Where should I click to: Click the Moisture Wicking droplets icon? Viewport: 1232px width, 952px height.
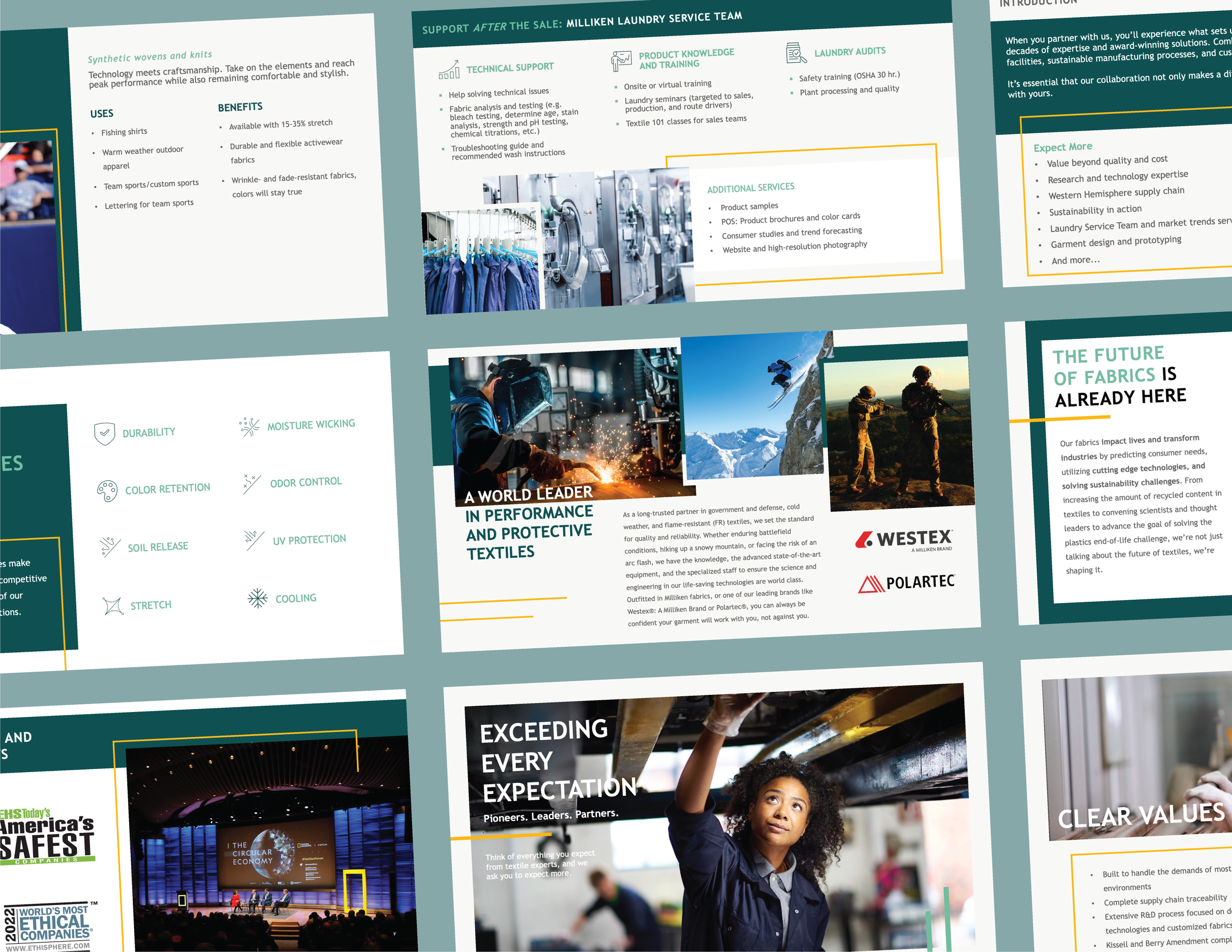point(249,427)
